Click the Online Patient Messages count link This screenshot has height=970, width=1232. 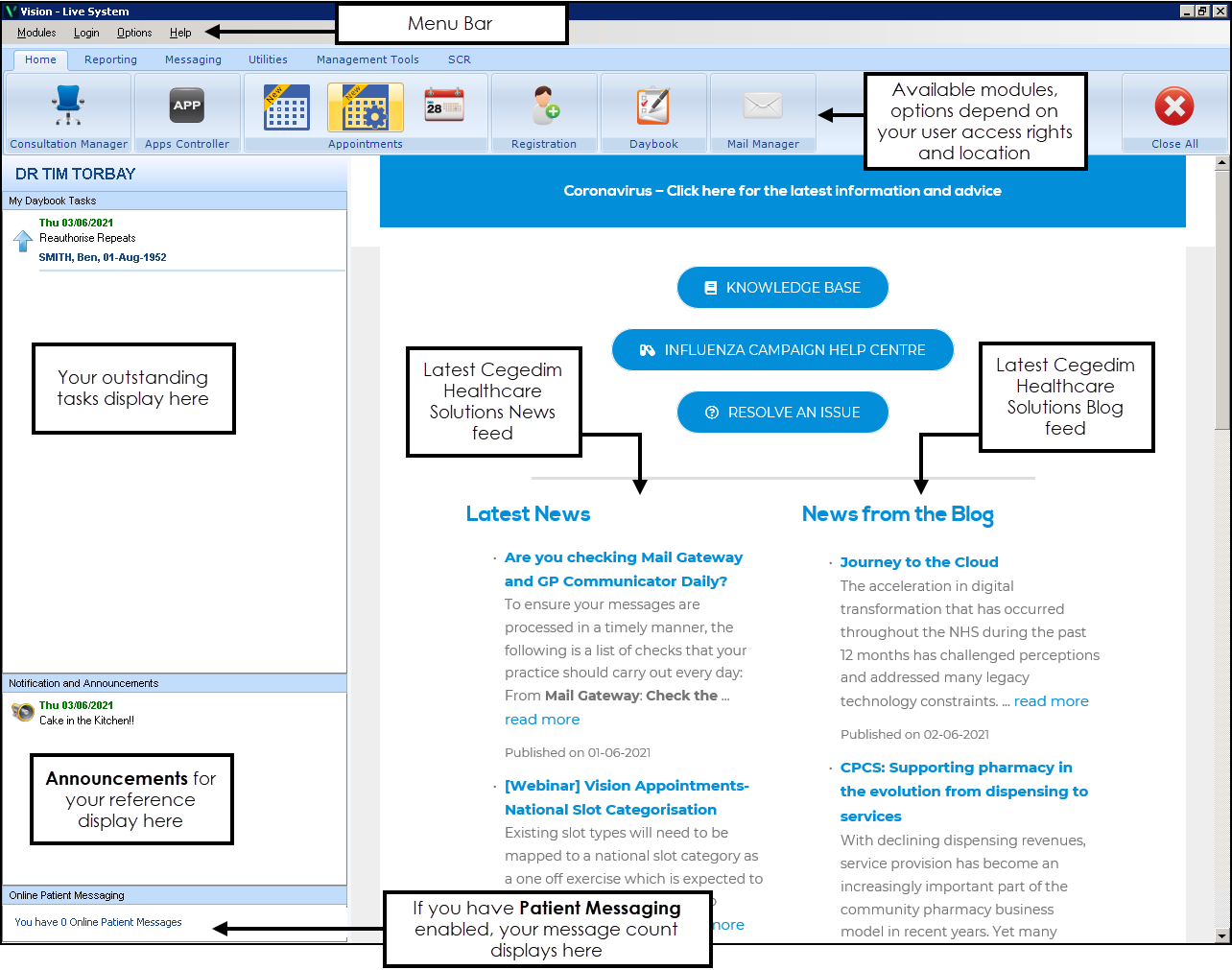(98, 922)
